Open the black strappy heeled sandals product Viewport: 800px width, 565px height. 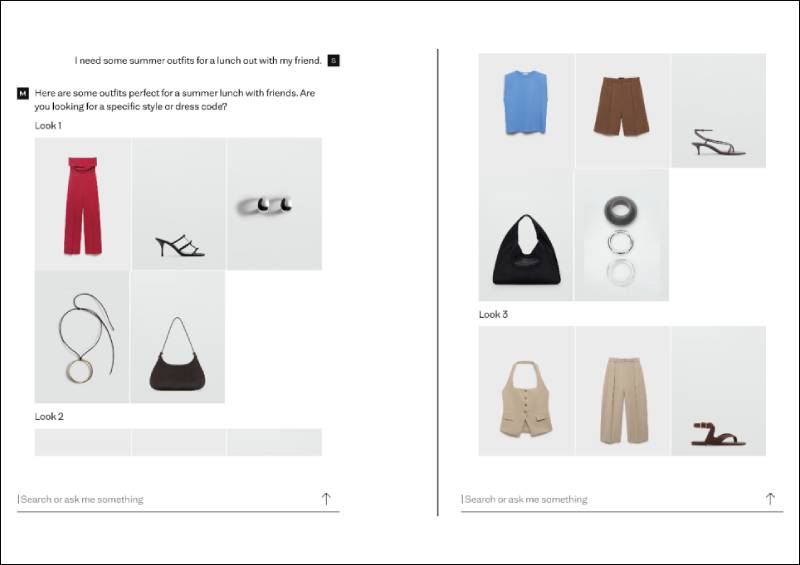point(179,204)
